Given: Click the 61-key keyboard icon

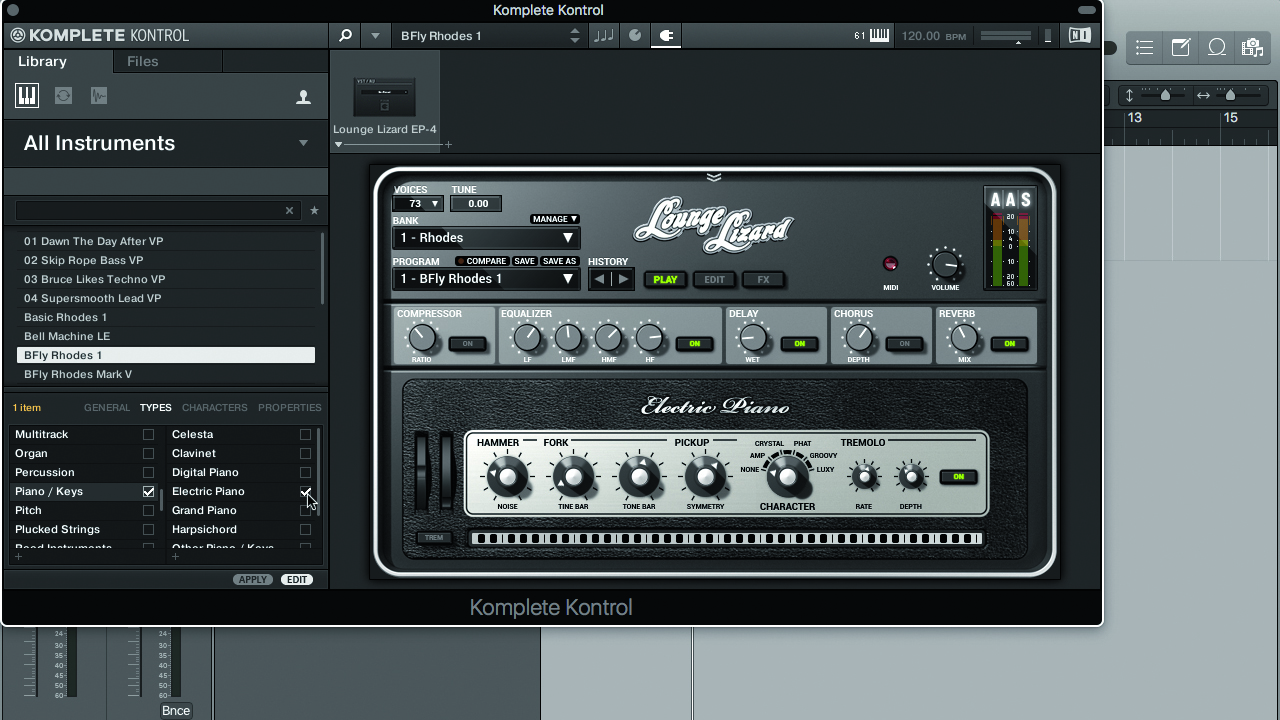Looking at the screenshot, I should coord(879,36).
